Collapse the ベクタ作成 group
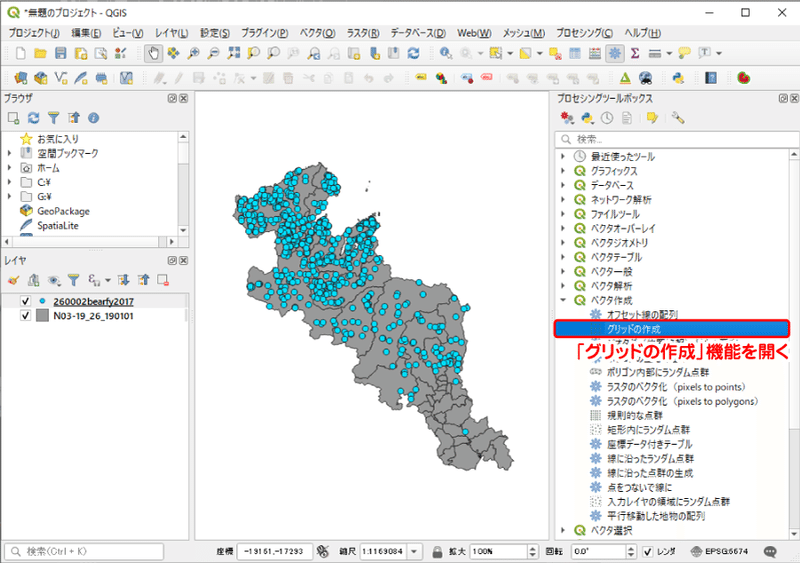 click(563, 300)
